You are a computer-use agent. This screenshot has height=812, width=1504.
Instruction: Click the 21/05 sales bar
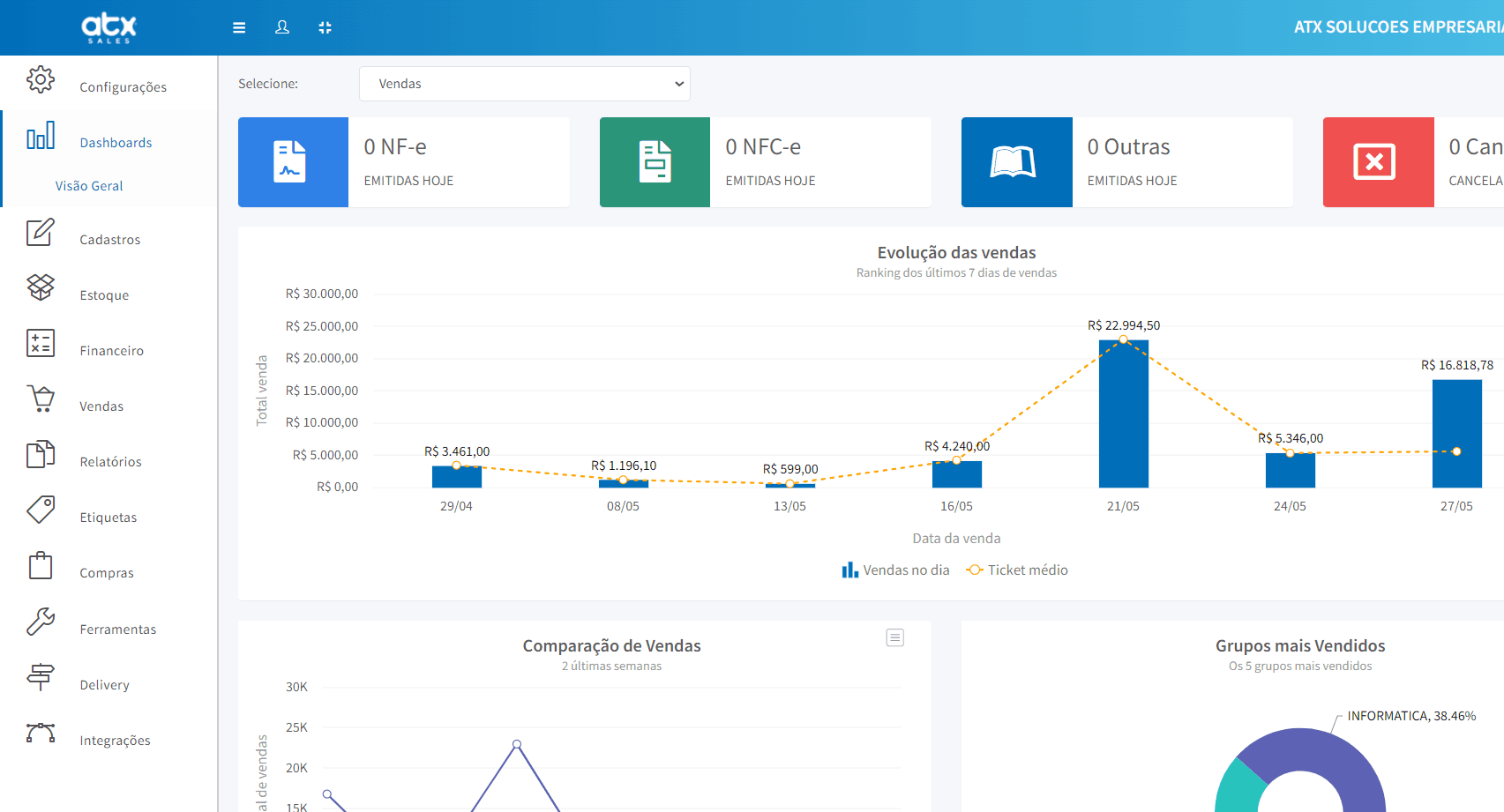[1124, 413]
